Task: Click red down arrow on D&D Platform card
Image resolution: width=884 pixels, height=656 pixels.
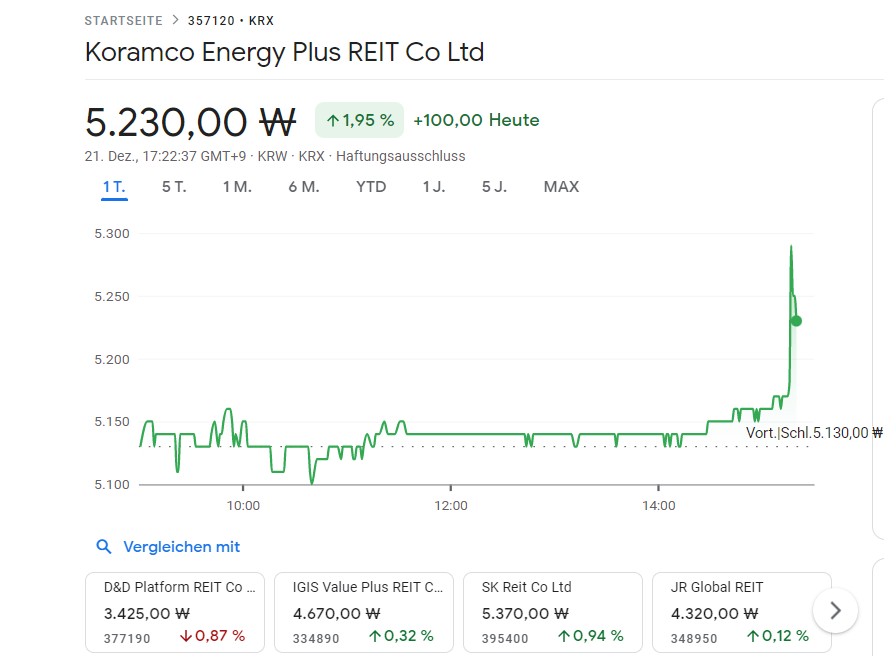Action: tap(186, 636)
